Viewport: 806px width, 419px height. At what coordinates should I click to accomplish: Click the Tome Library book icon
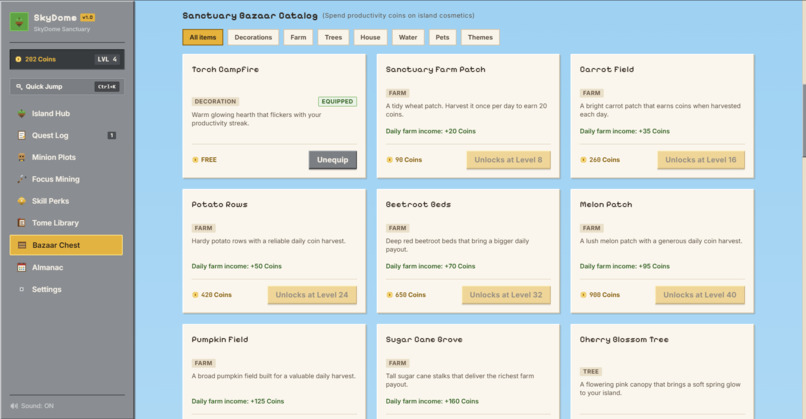click(22, 223)
